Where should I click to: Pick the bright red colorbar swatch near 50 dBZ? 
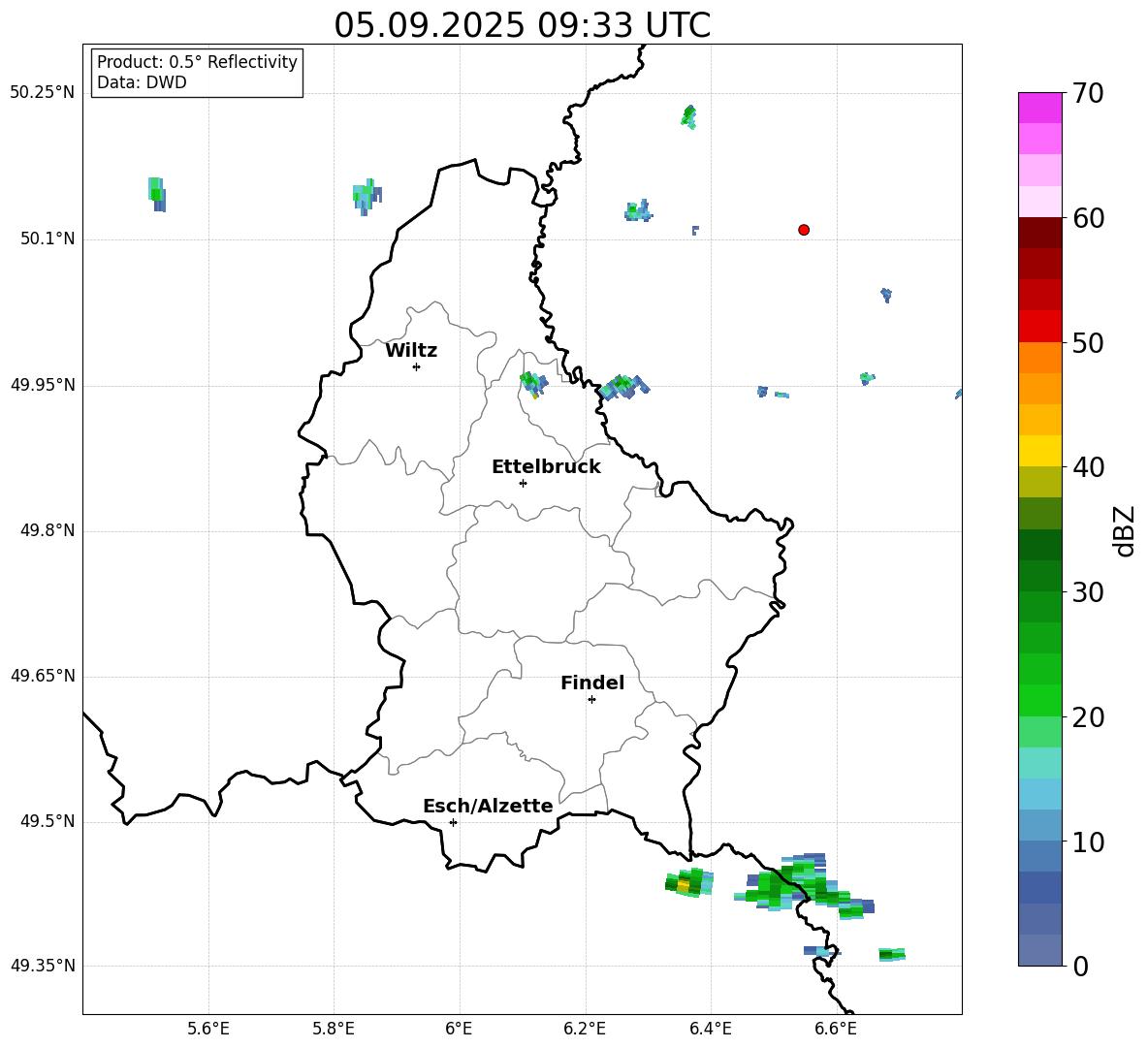[1039, 326]
